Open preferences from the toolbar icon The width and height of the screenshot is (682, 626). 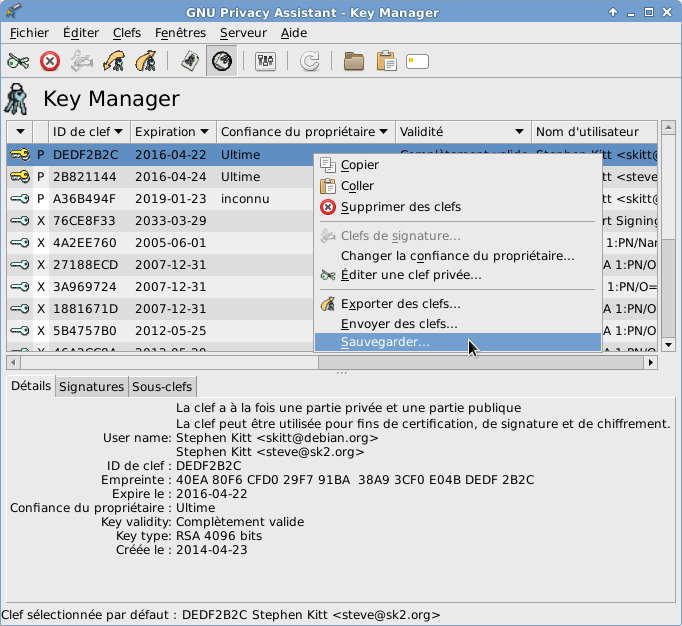pos(267,62)
